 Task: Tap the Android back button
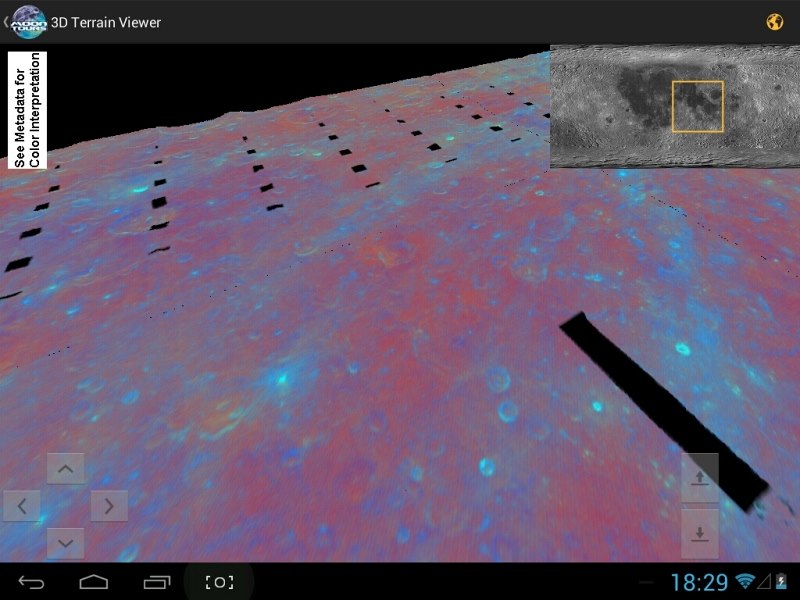click(31, 582)
